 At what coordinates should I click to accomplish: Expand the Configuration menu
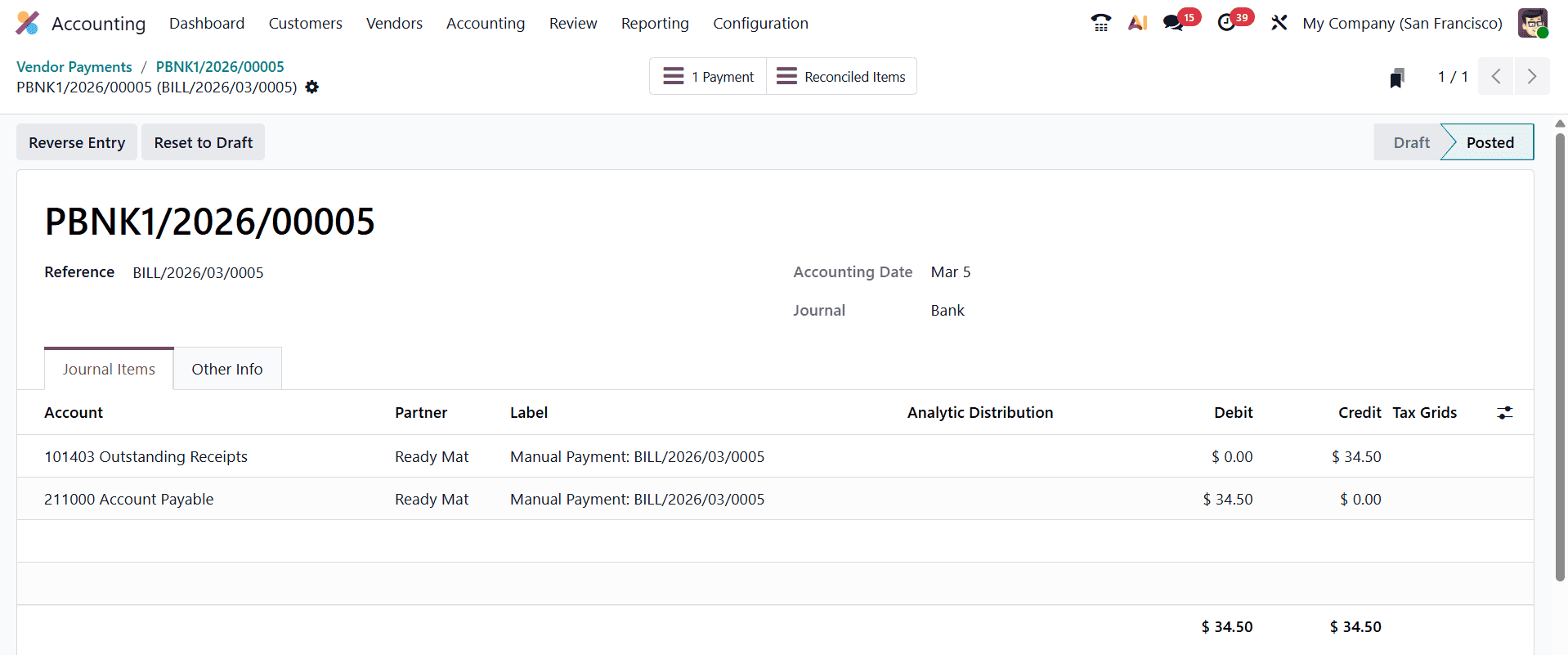tap(760, 24)
